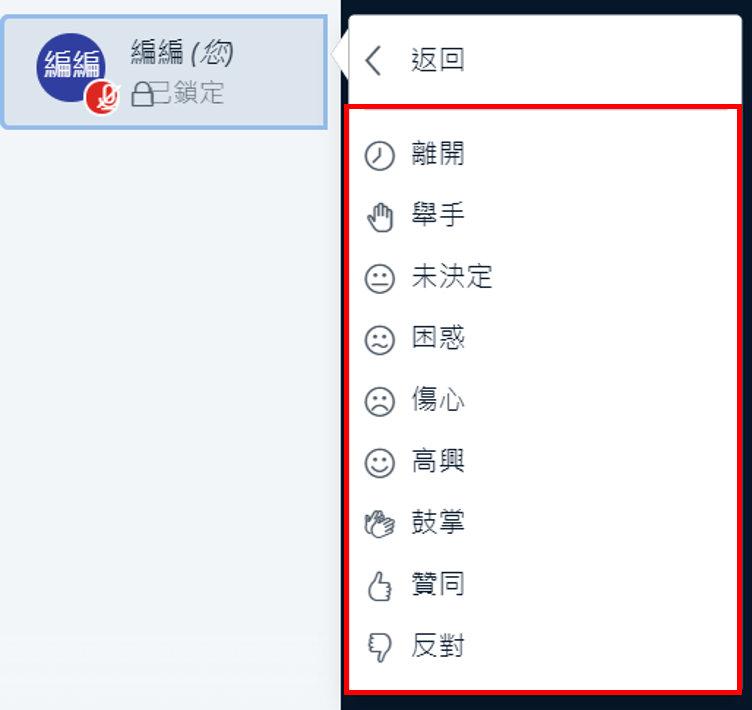Click the neutral face icon for 未決定
The image size is (752, 710).
(379, 279)
